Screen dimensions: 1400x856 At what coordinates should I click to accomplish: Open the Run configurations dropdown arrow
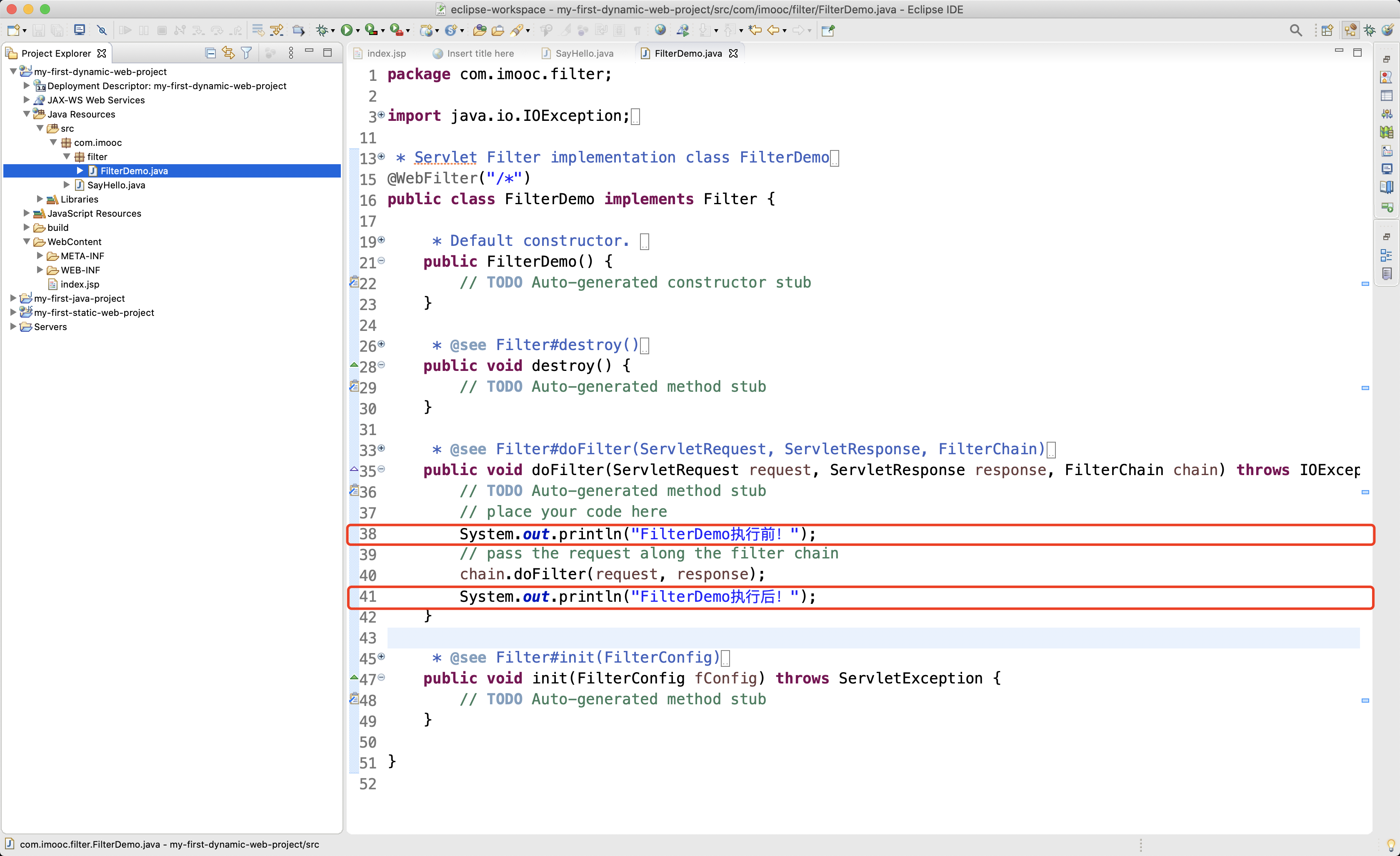point(357,31)
